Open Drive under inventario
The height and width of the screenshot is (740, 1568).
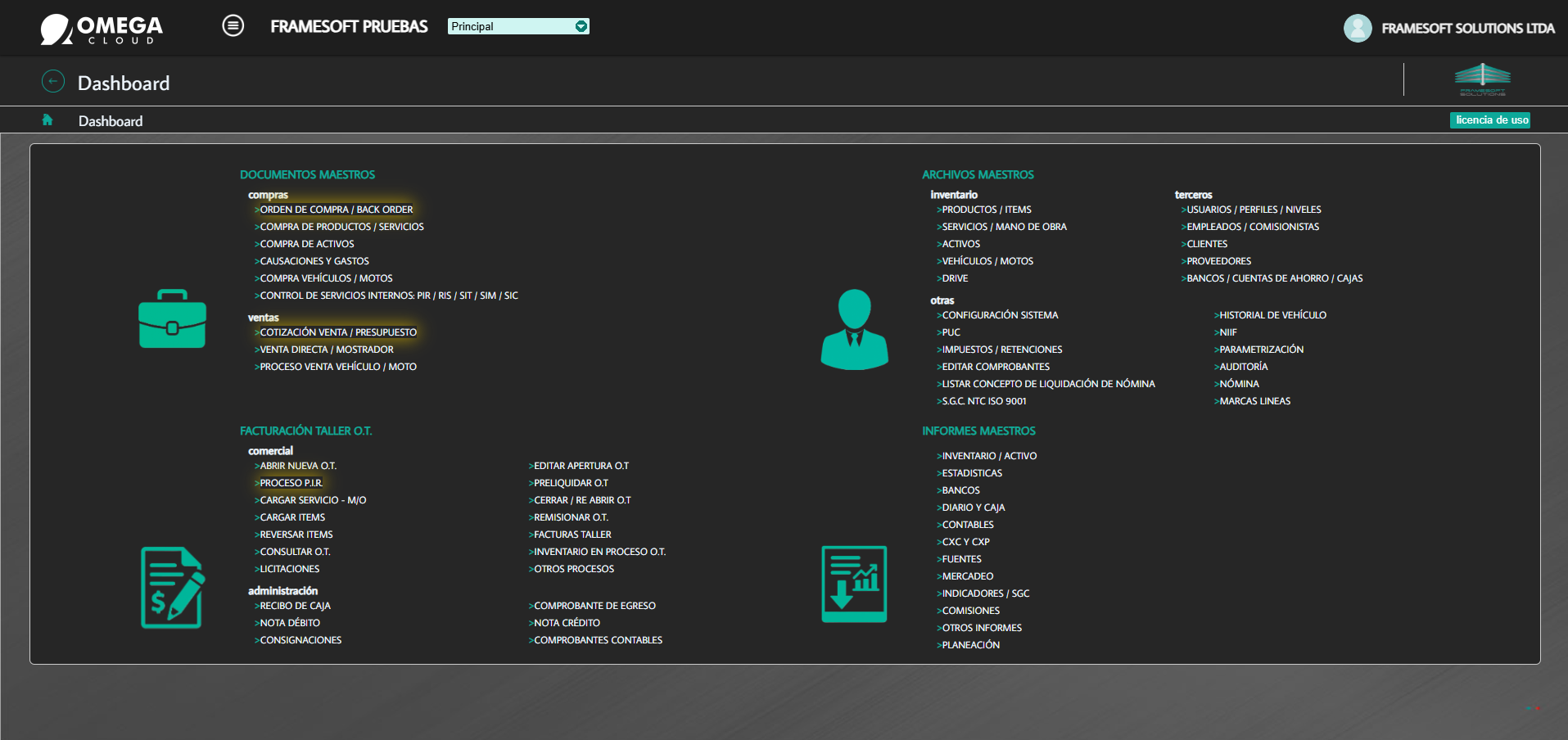955,278
